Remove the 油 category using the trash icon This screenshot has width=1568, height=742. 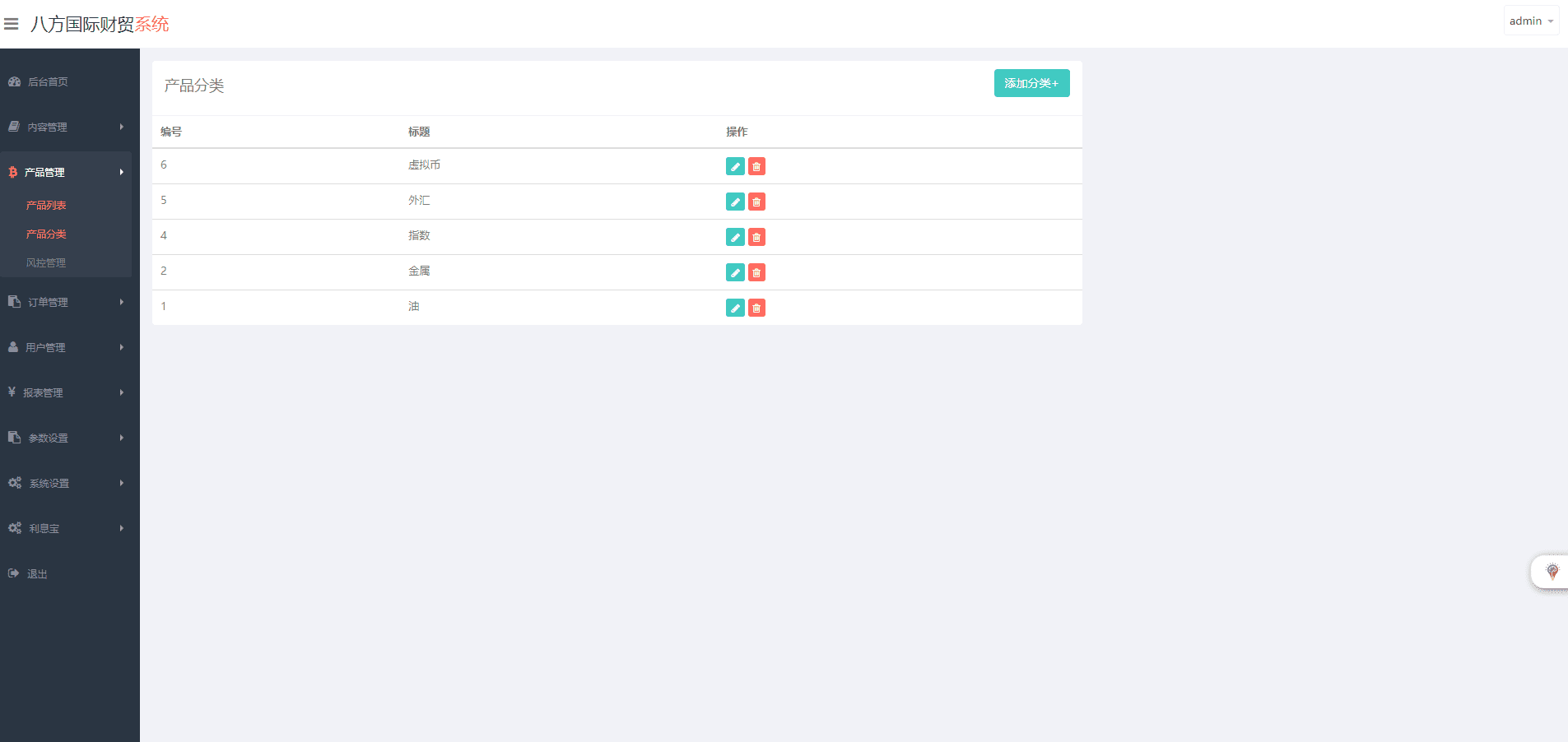pyautogui.click(x=756, y=308)
